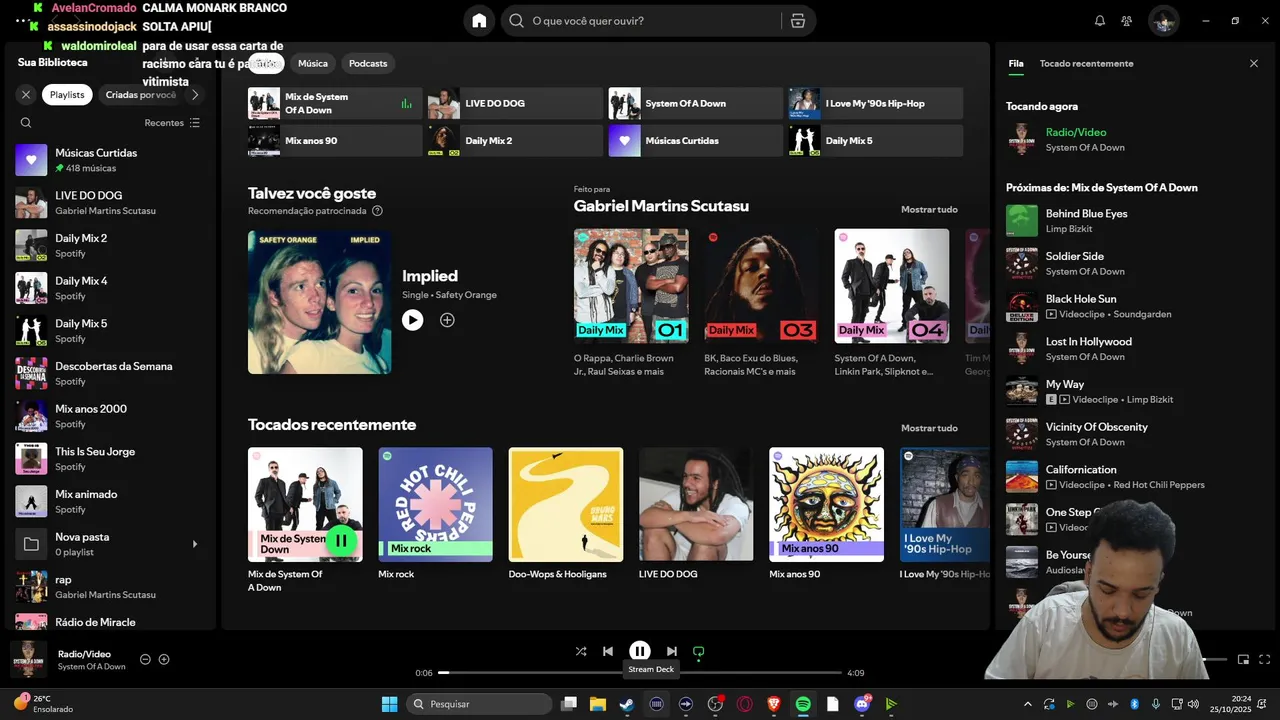Toggle shuffle in the player
This screenshot has height=720, width=1280.
581,651
